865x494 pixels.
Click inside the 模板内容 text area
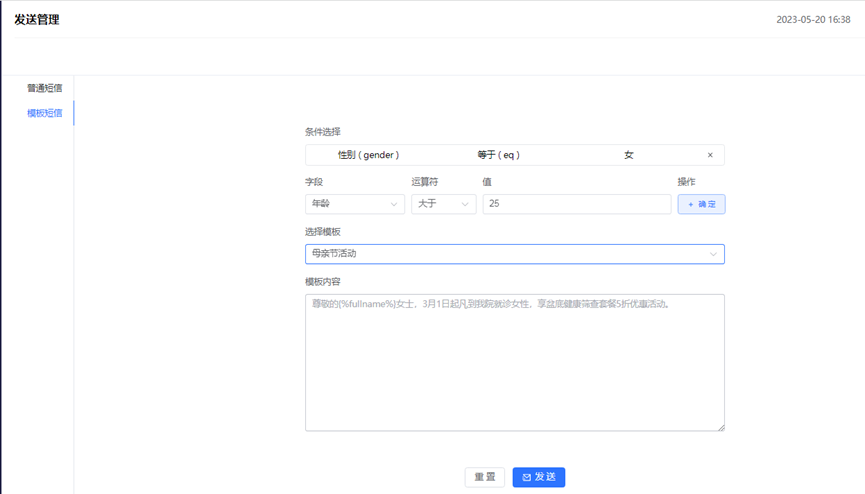point(515,363)
